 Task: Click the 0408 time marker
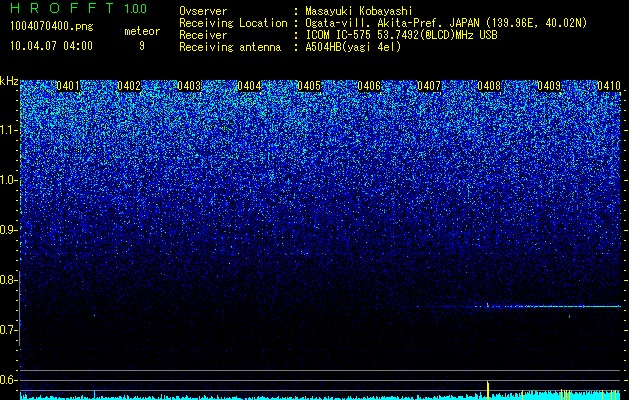(x=489, y=86)
